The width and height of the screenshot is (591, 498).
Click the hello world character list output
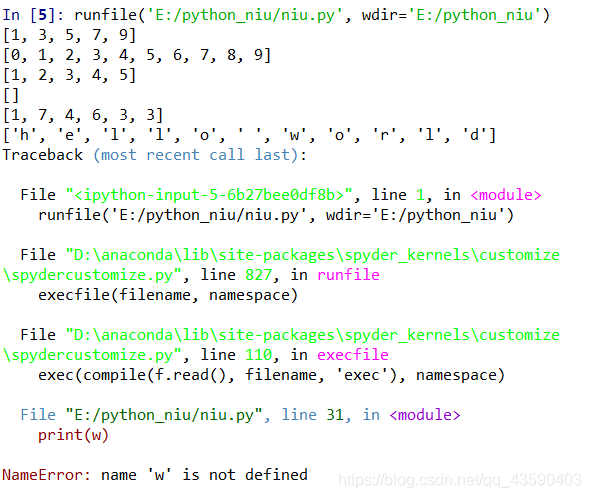pyautogui.click(x=249, y=135)
